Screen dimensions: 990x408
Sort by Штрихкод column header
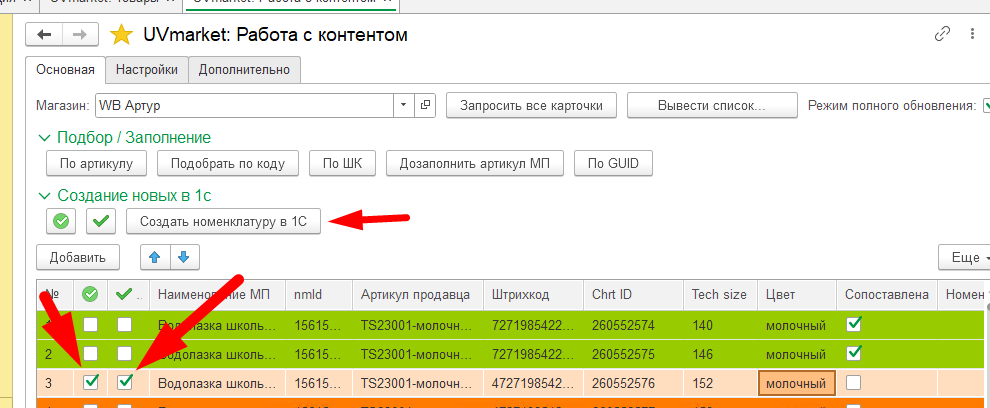point(534,294)
